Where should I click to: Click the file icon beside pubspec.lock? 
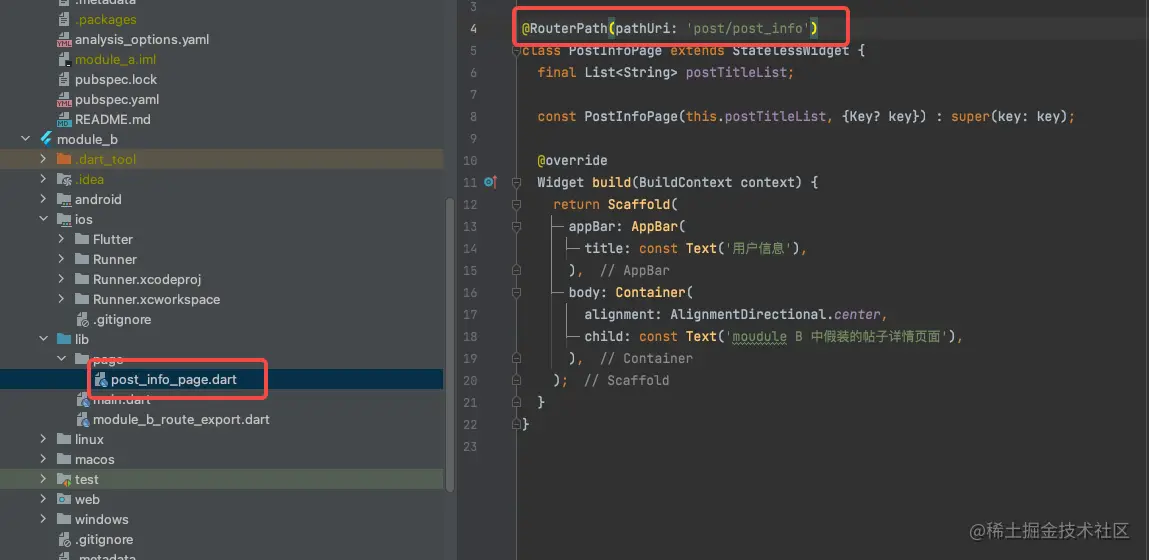[64, 79]
